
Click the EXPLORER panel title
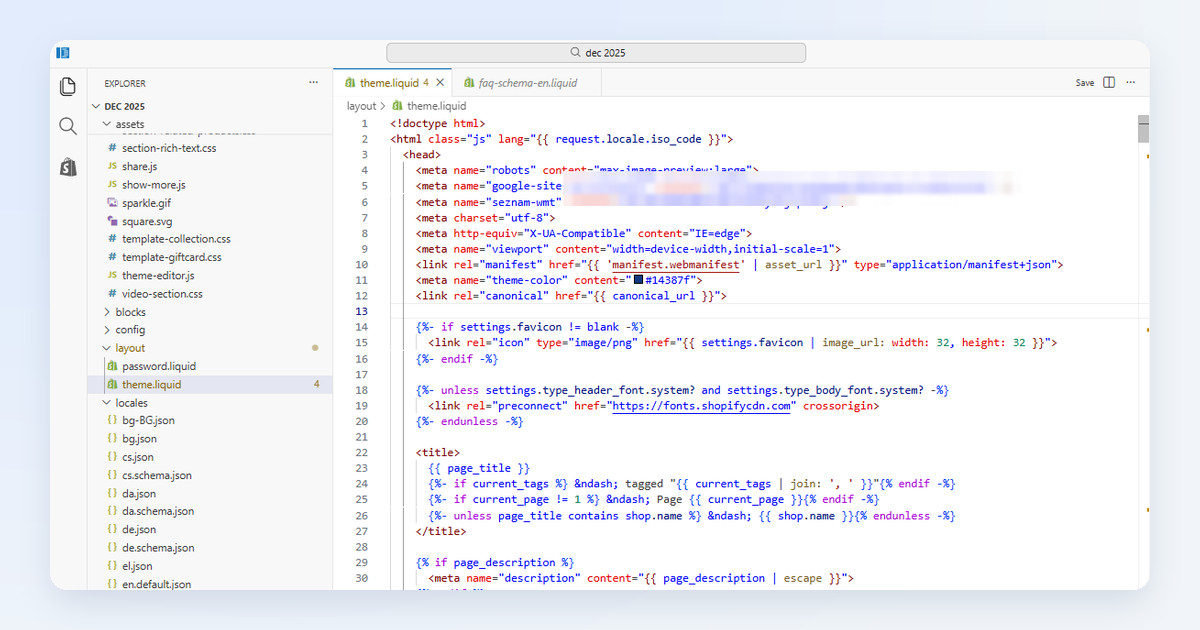click(125, 84)
